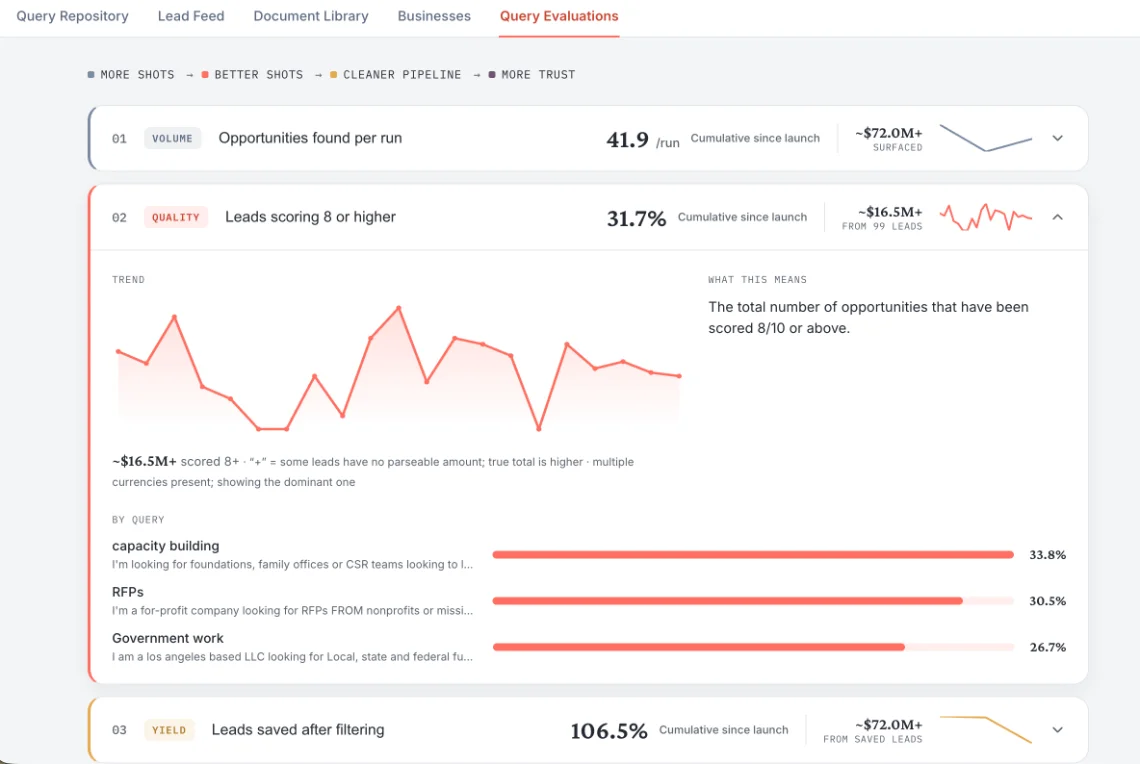Click the CLEANER PIPELINE label

(x=402, y=75)
